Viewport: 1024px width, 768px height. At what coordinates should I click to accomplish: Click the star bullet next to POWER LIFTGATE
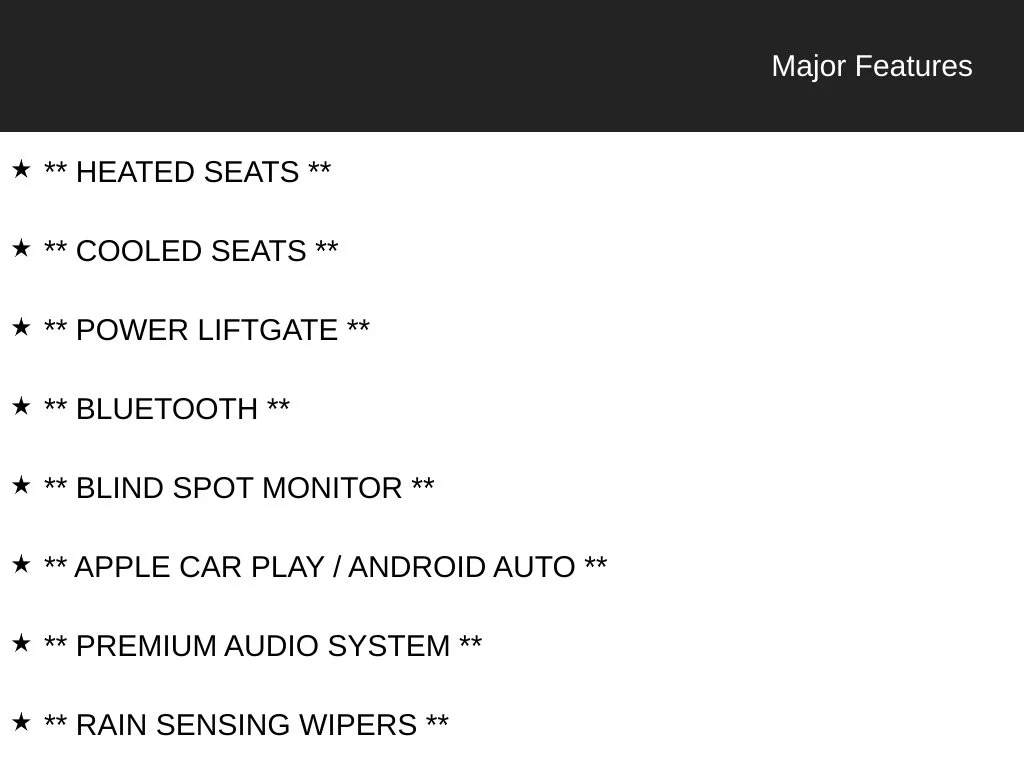pos(21,328)
